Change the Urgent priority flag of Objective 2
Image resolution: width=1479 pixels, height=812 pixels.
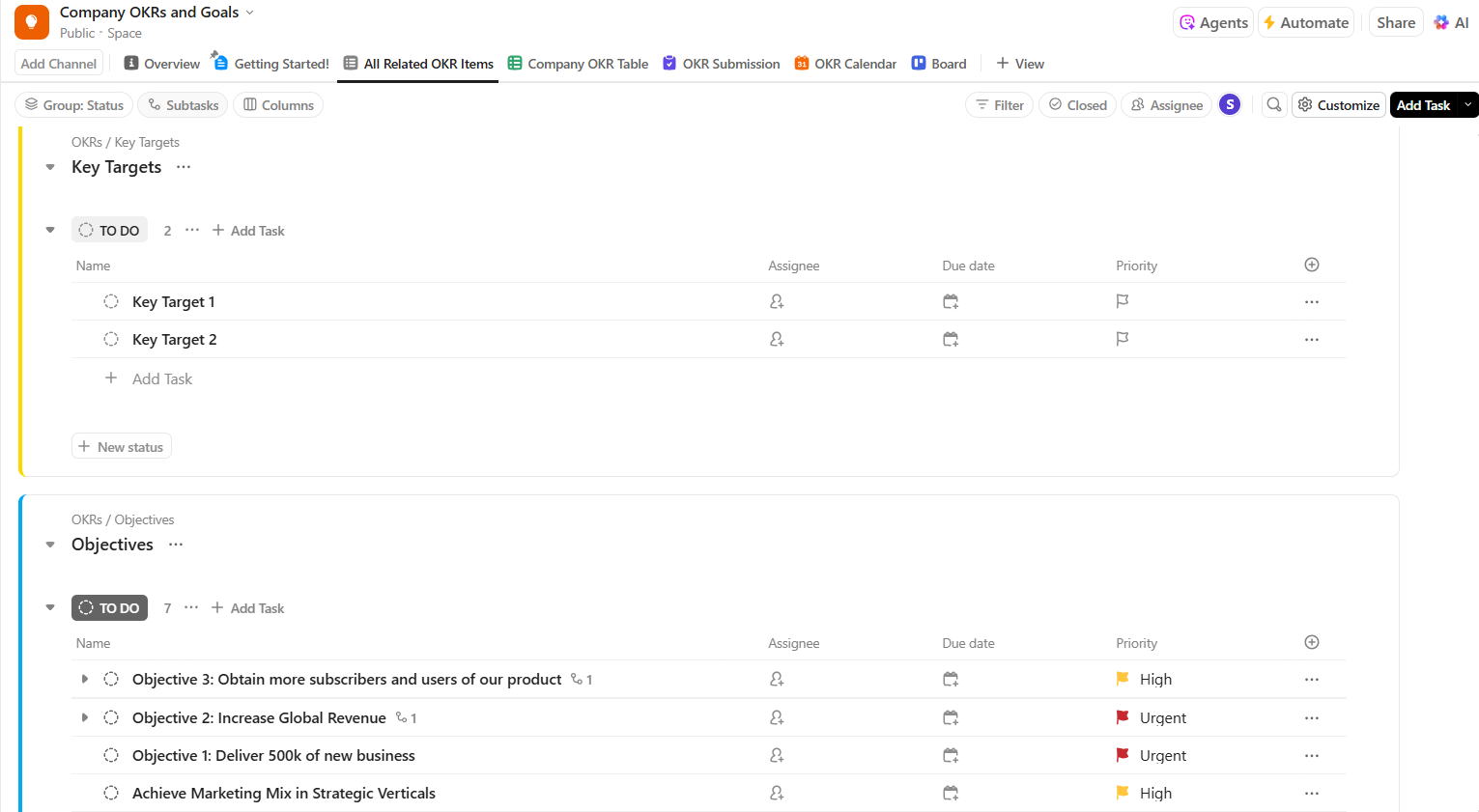1123,718
